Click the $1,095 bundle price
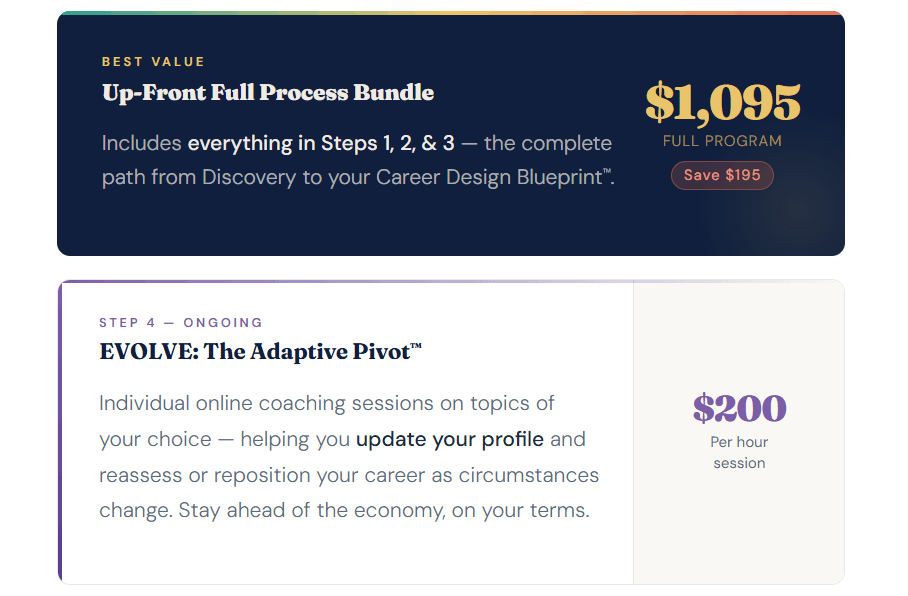The image size is (908, 596). [722, 102]
